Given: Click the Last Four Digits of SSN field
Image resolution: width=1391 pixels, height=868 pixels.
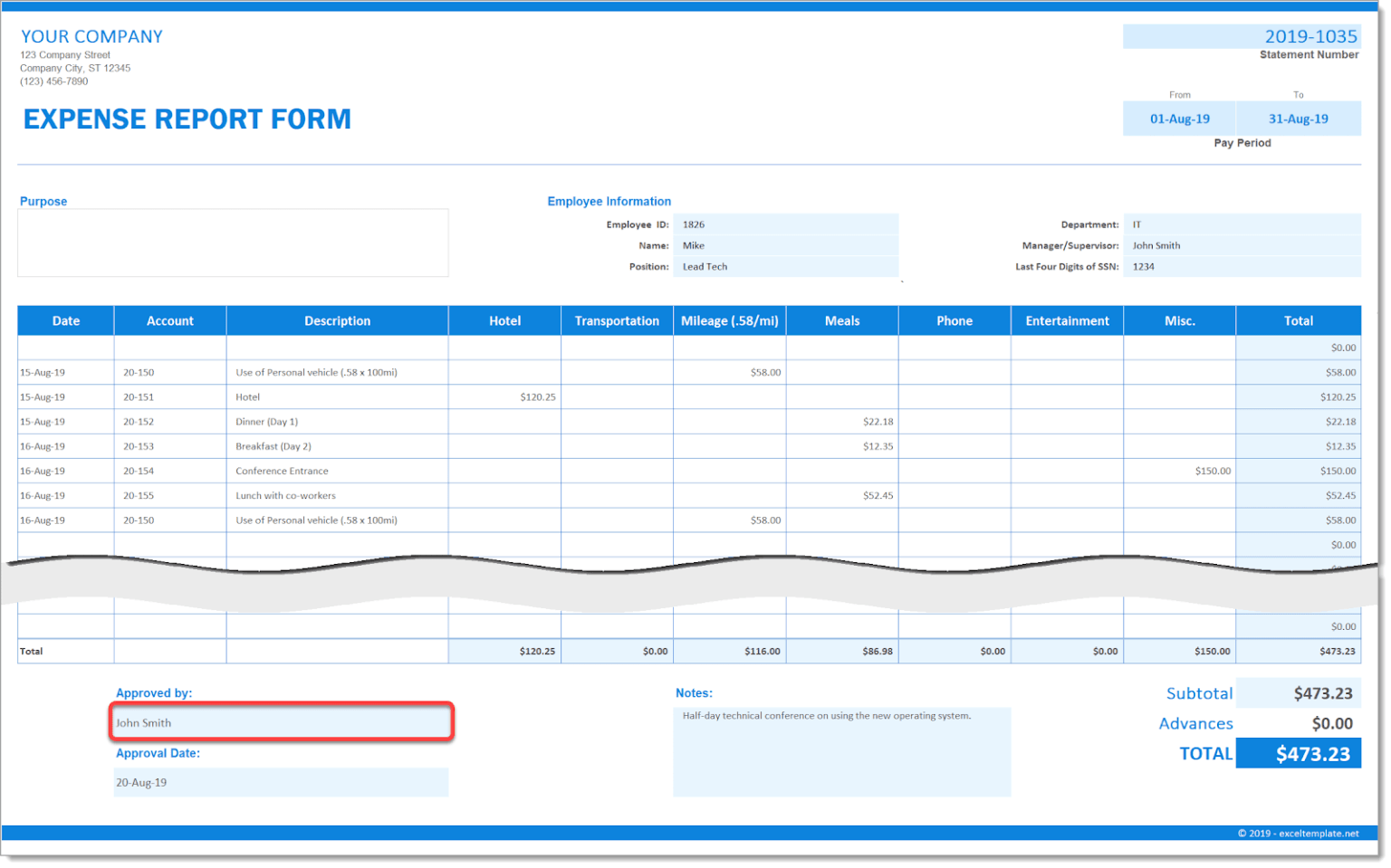Looking at the screenshot, I should click(1242, 267).
